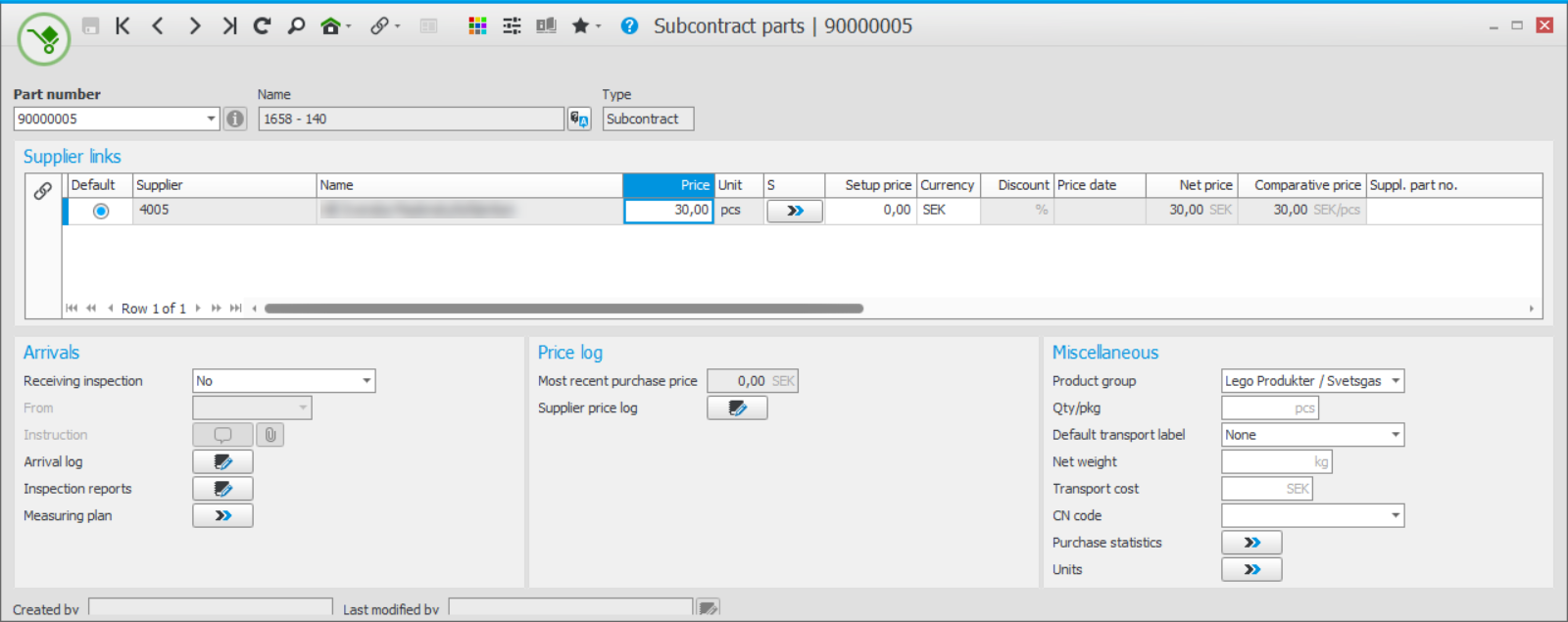Viewport: 1568px width, 622px height.
Task: Click supplier number cell 4005
Action: [x=224, y=211]
